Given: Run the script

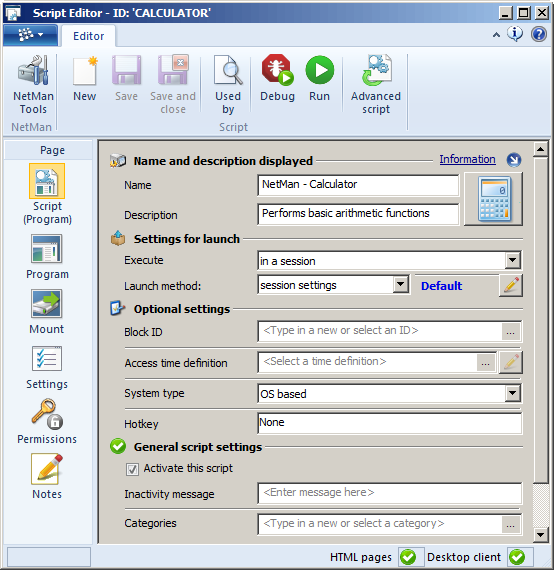Looking at the screenshot, I should tap(320, 79).
